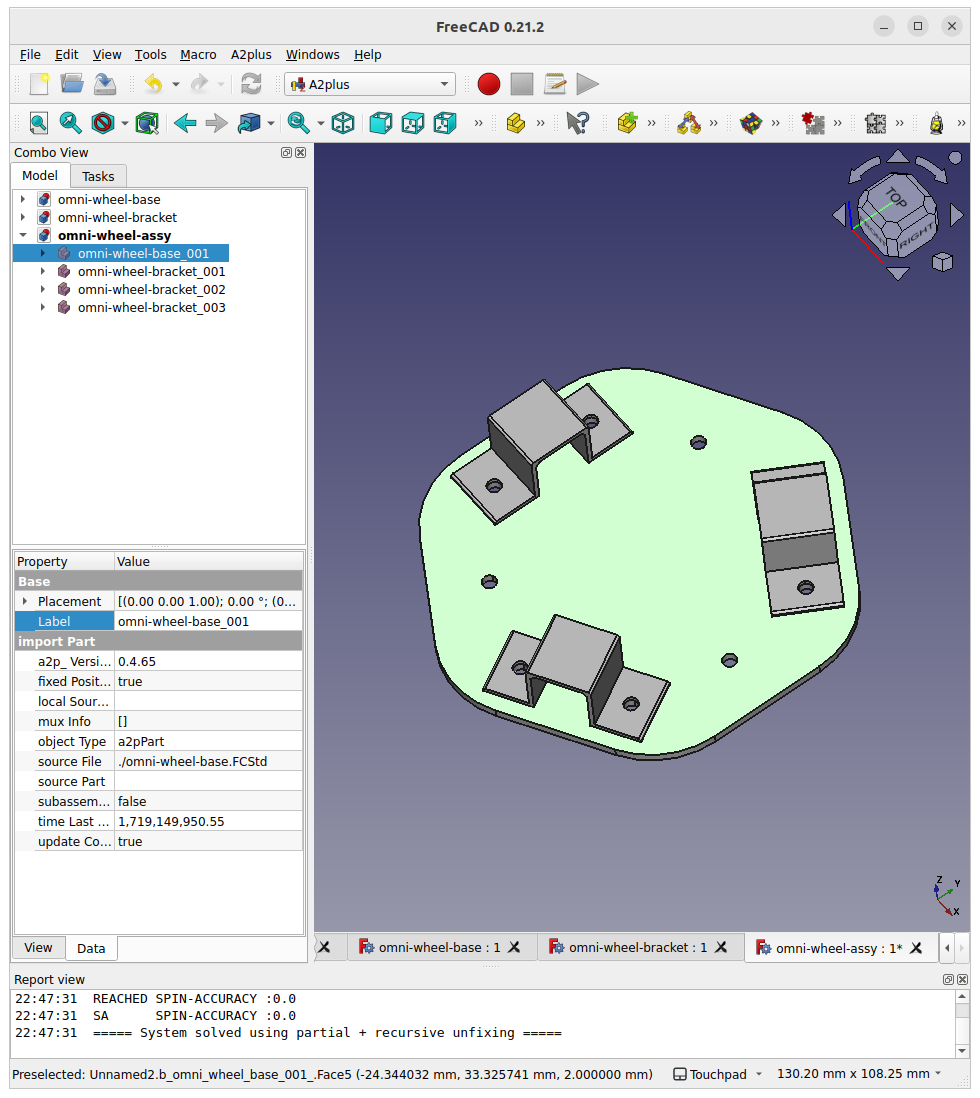Open a file using the folder icon
Viewport: 980px width, 1098px height.
click(71, 84)
